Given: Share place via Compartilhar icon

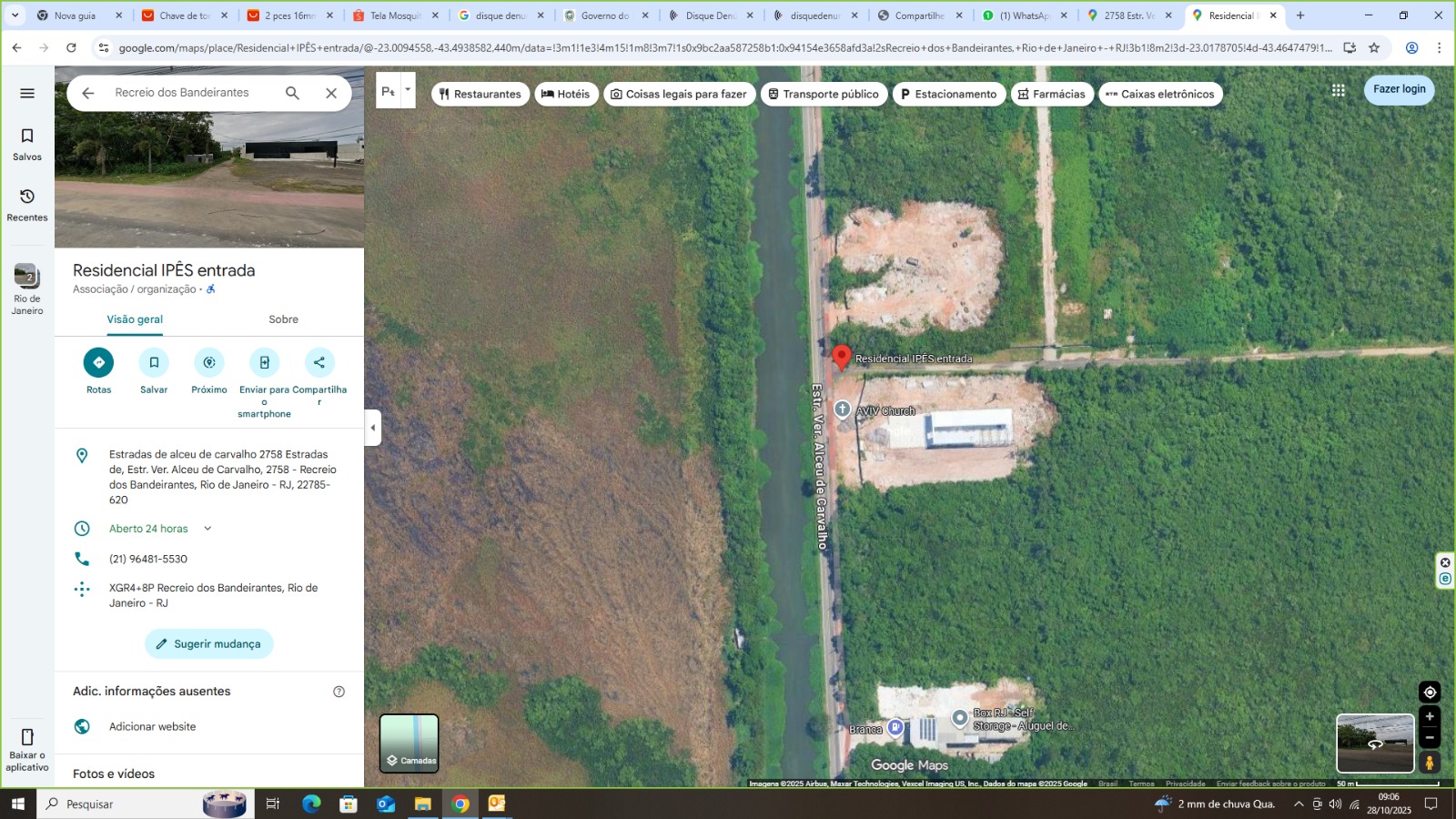Looking at the screenshot, I should coord(319,362).
